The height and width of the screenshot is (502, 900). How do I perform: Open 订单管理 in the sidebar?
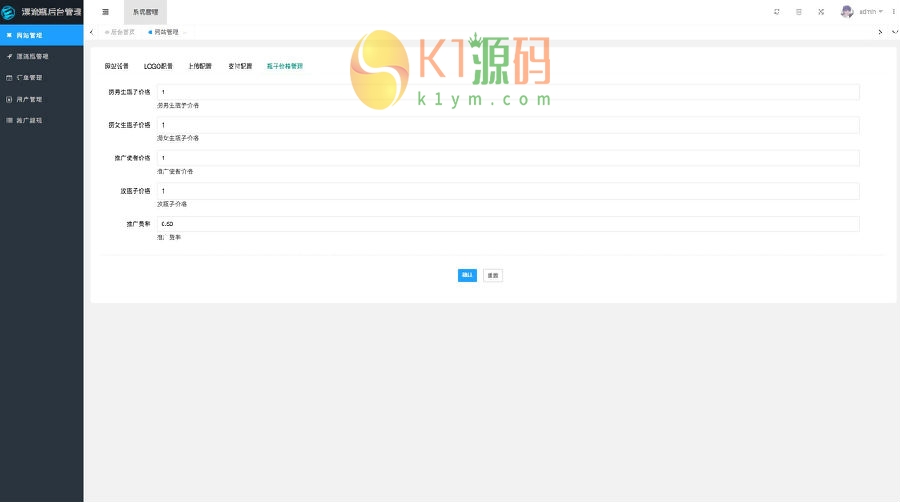click(x=41, y=77)
